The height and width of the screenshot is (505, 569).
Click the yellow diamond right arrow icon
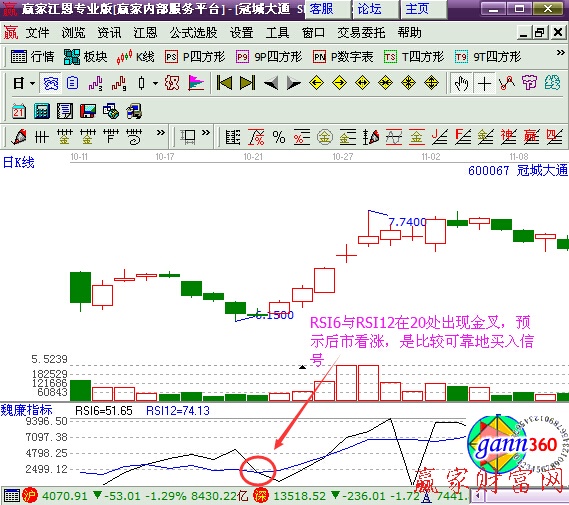[340, 83]
